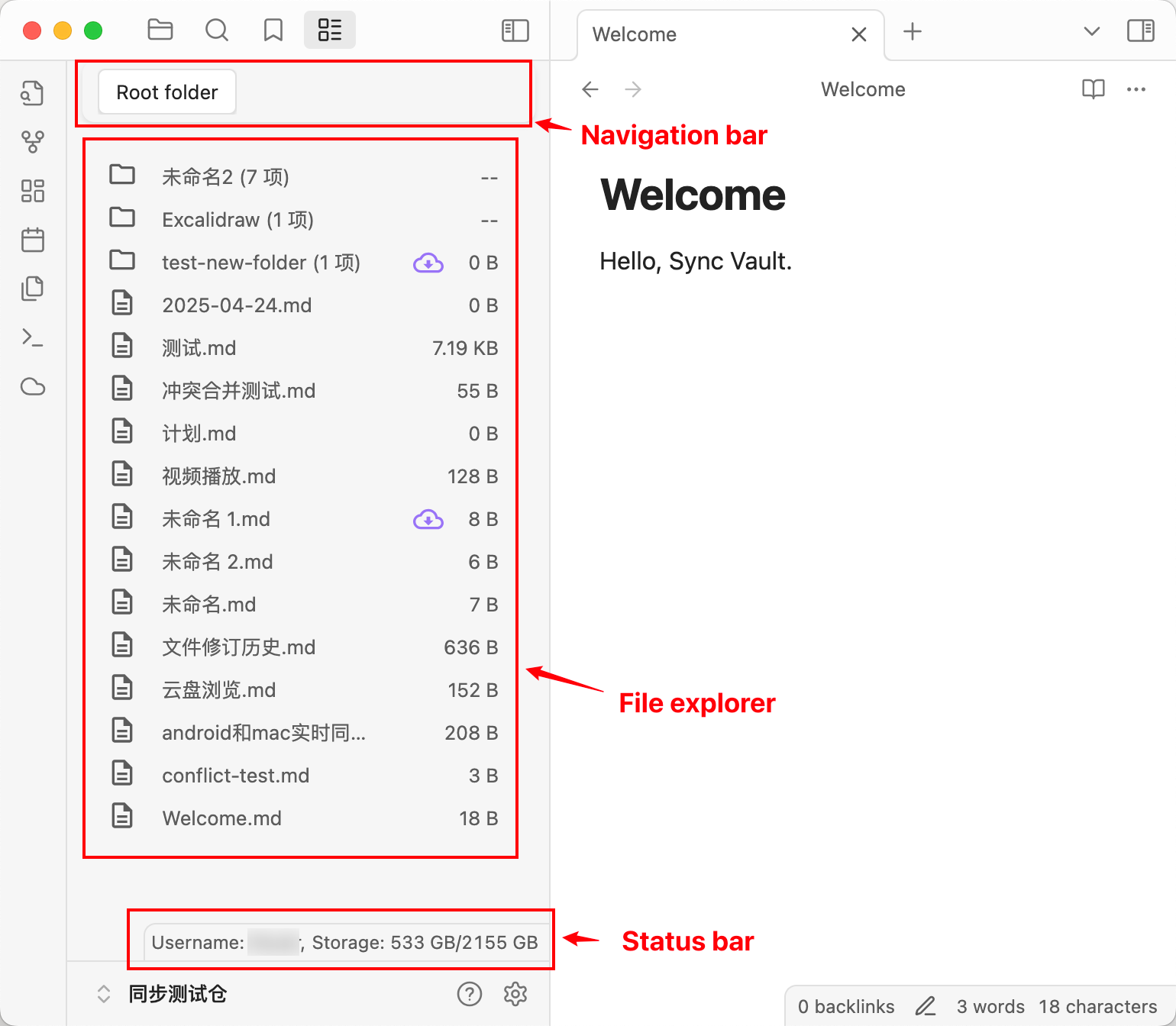
Task: Click the 0 backlinks status item
Action: pyautogui.click(x=845, y=1007)
